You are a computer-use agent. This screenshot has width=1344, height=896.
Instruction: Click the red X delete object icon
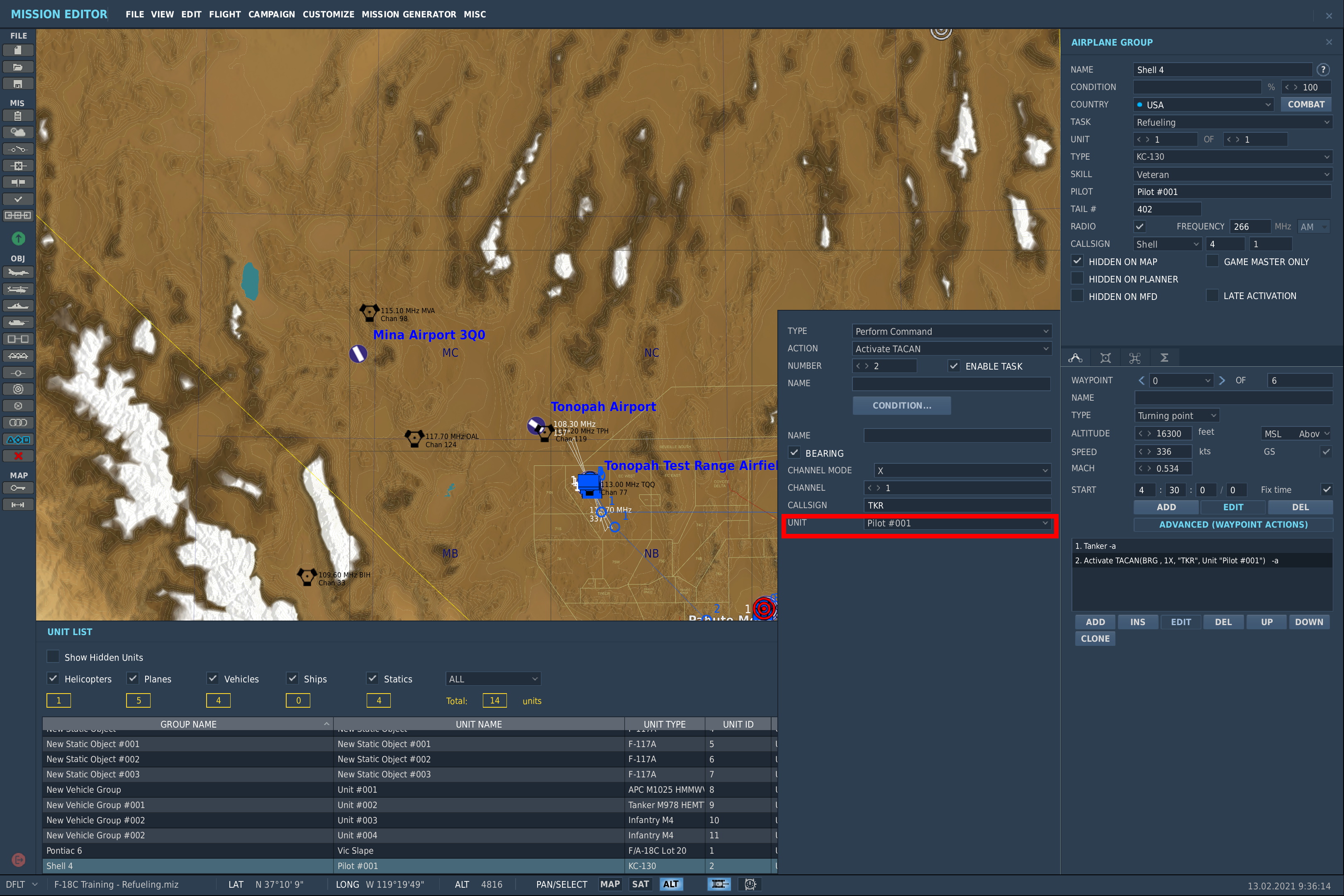pyautogui.click(x=18, y=456)
